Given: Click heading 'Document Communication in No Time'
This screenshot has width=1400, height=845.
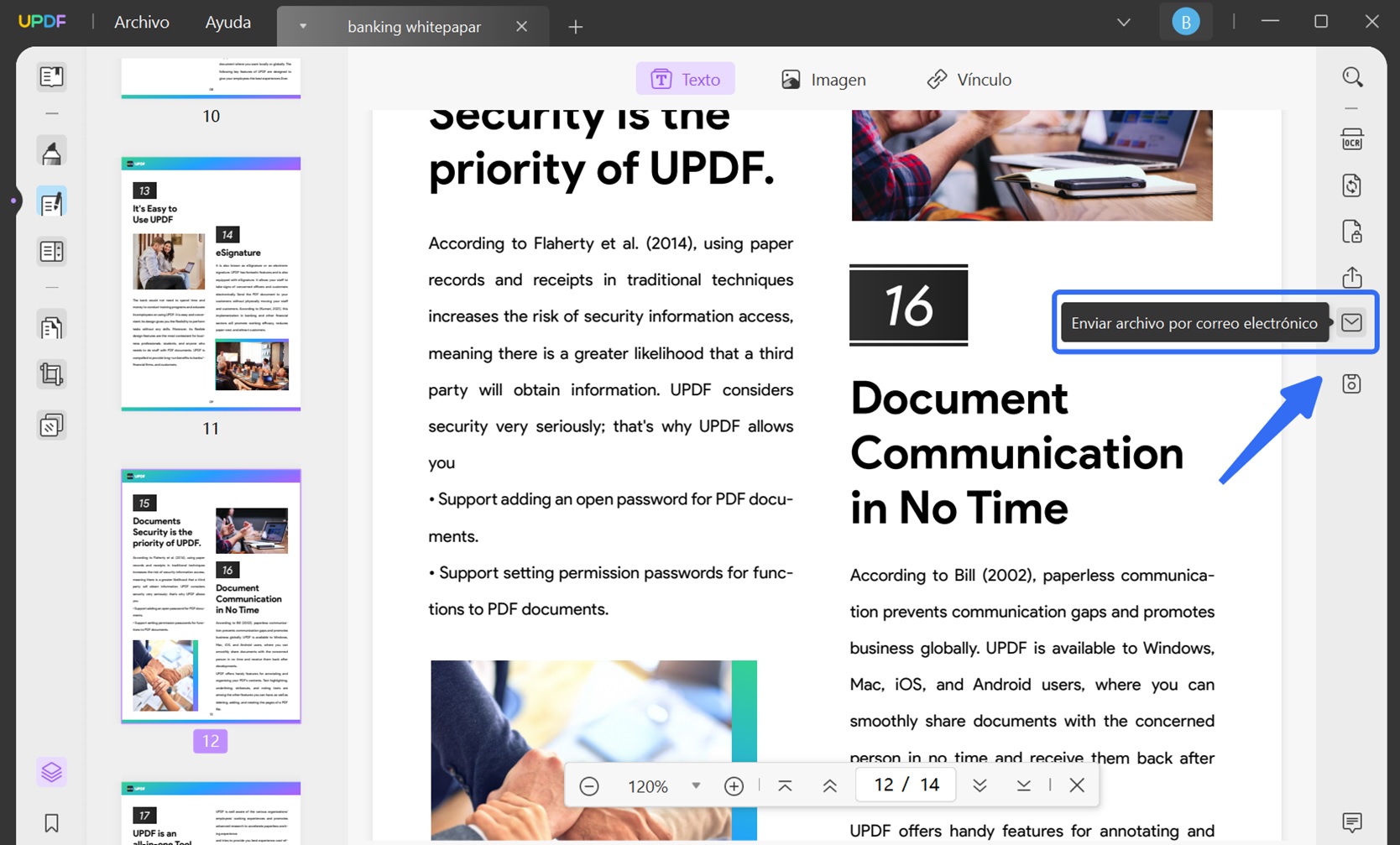Looking at the screenshot, I should 1016,453.
